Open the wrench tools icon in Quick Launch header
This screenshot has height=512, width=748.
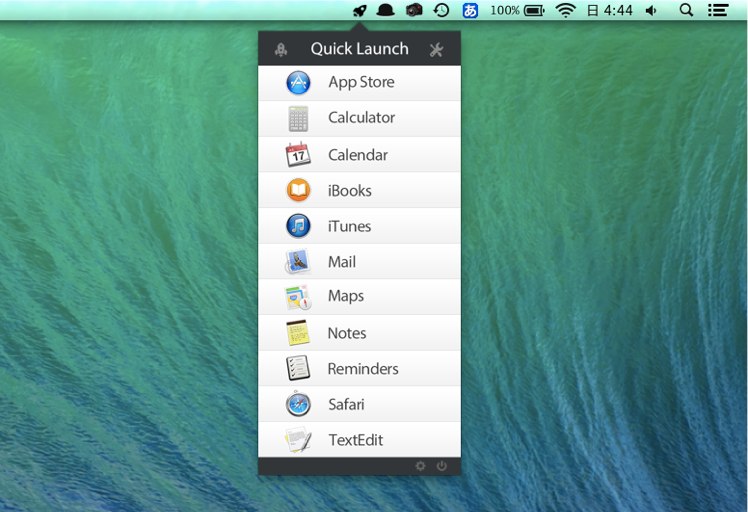[436, 50]
